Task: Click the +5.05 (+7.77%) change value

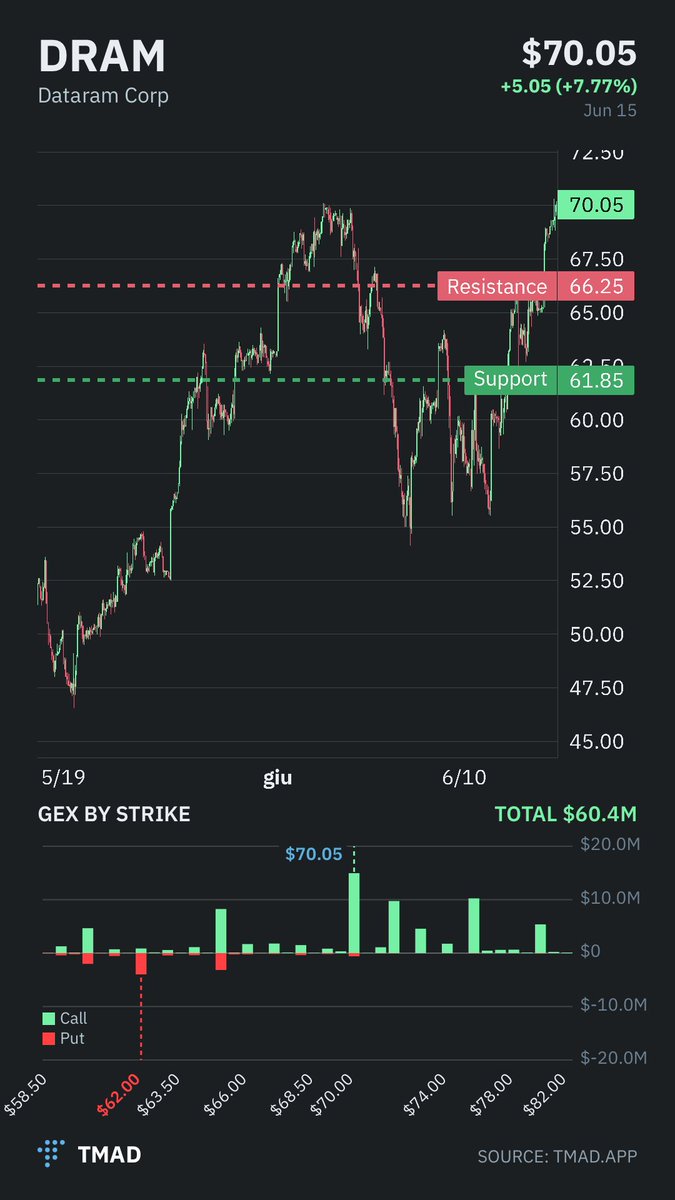Action: click(x=569, y=86)
